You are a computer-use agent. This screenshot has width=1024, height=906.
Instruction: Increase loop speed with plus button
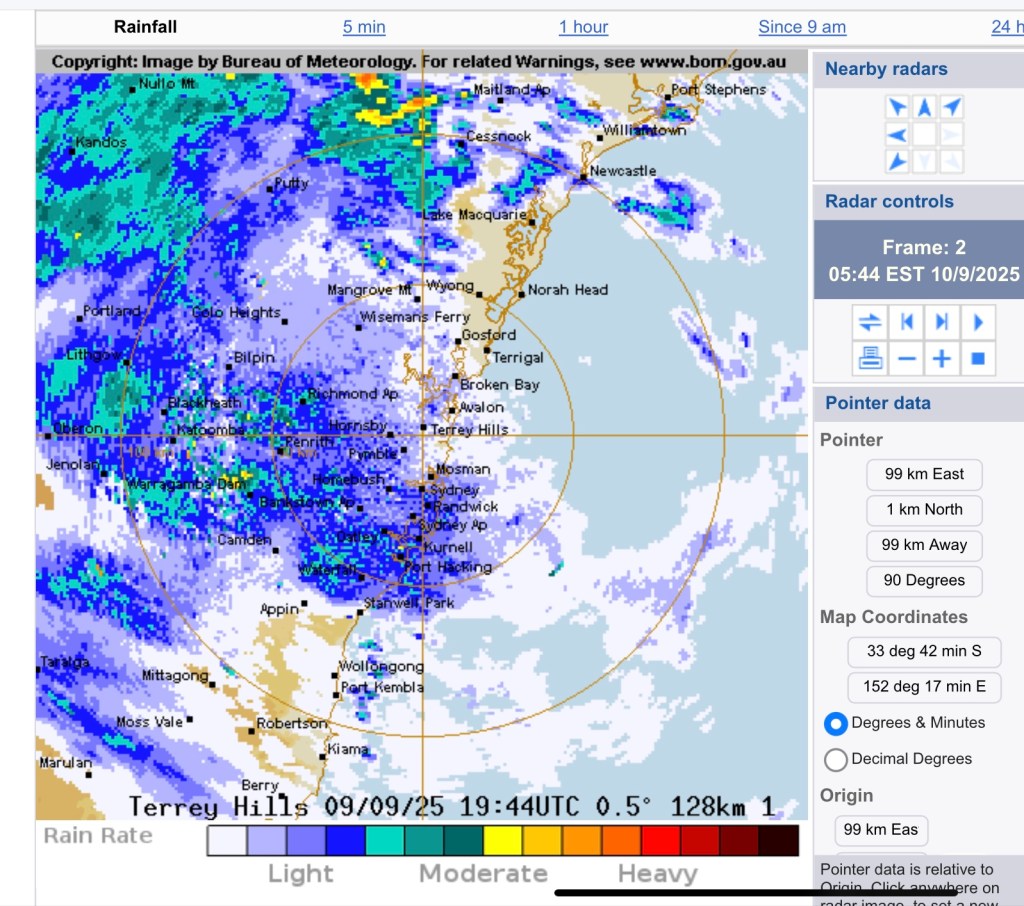click(x=942, y=357)
